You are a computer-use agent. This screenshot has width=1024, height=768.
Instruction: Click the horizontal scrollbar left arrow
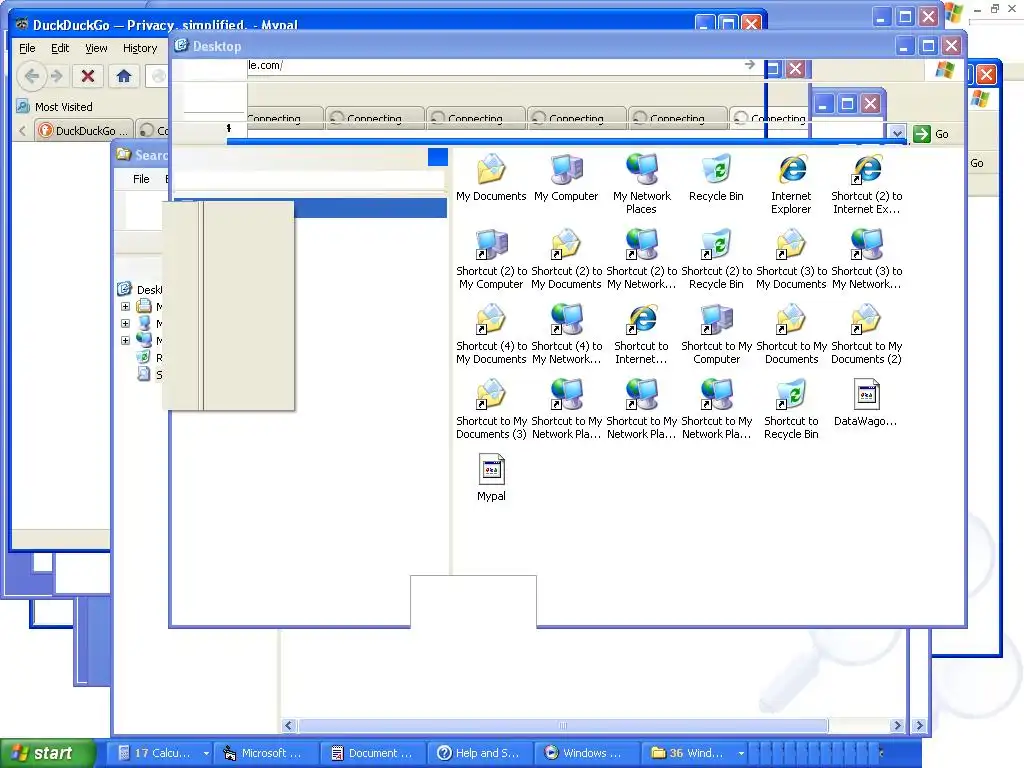[x=289, y=726]
